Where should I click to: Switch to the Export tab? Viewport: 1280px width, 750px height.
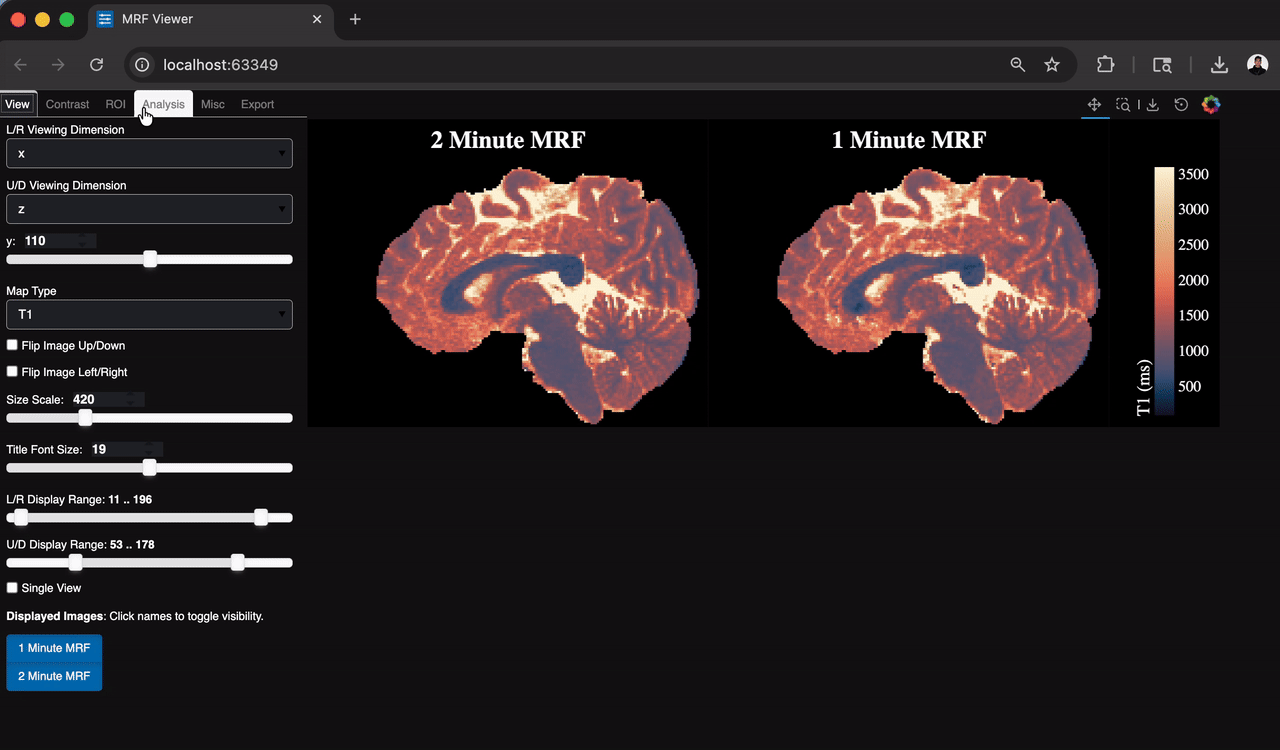[x=257, y=104]
